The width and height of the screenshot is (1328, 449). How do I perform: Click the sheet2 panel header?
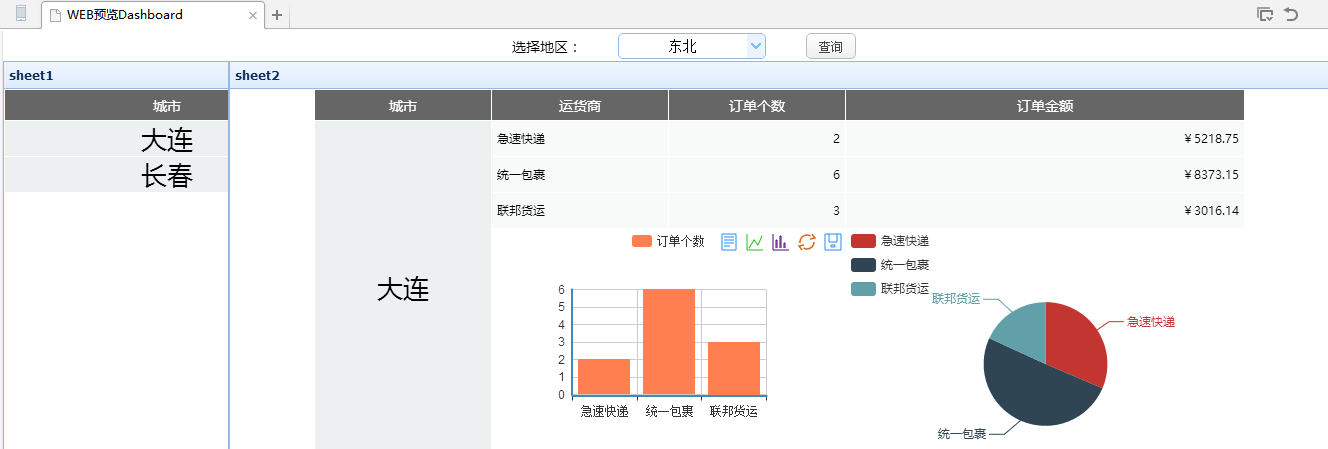coord(779,75)
